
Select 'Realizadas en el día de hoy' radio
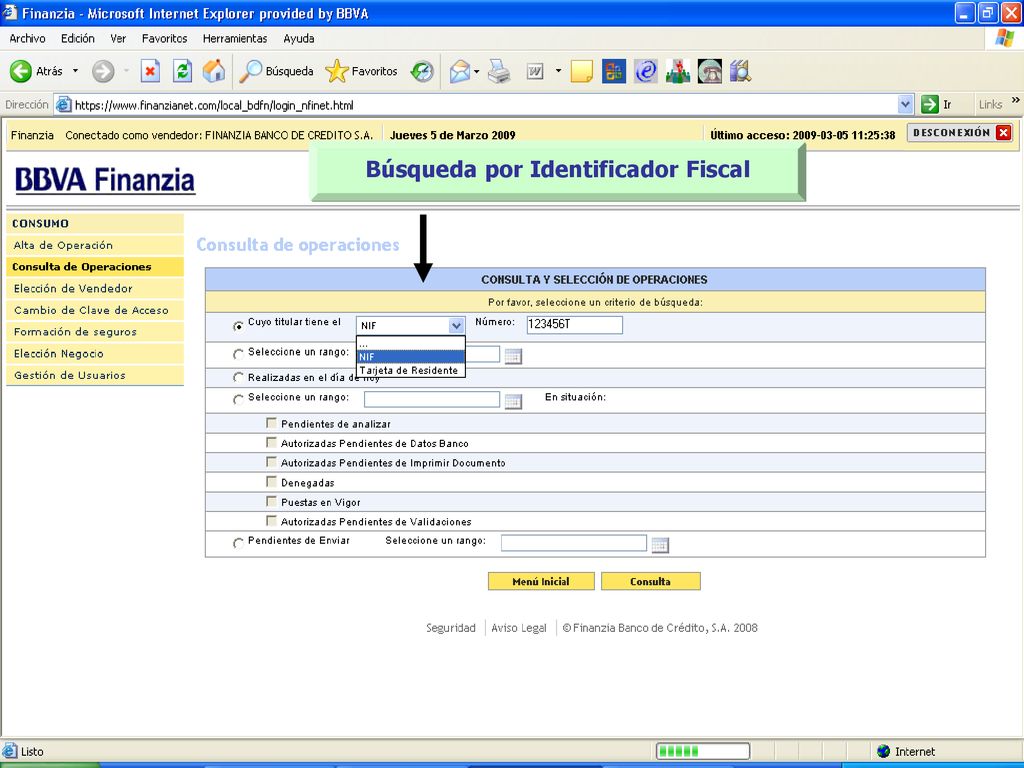(x=238, y=377)
